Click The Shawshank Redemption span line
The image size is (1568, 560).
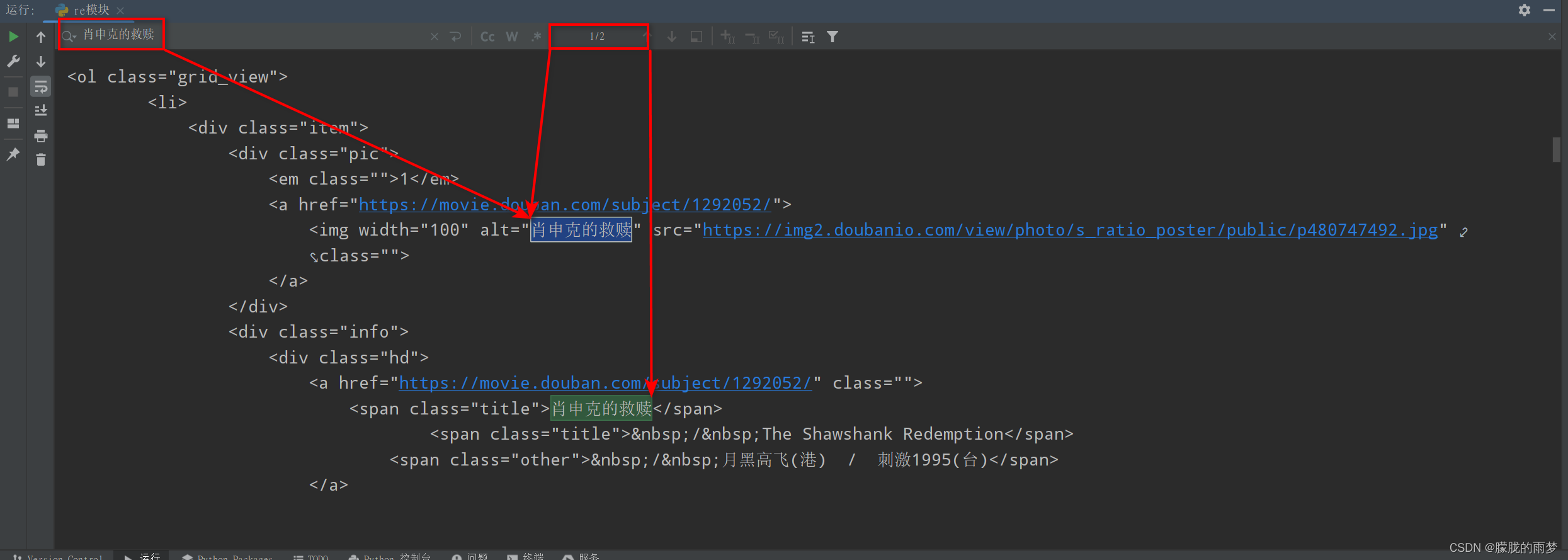tap(752, 434)
